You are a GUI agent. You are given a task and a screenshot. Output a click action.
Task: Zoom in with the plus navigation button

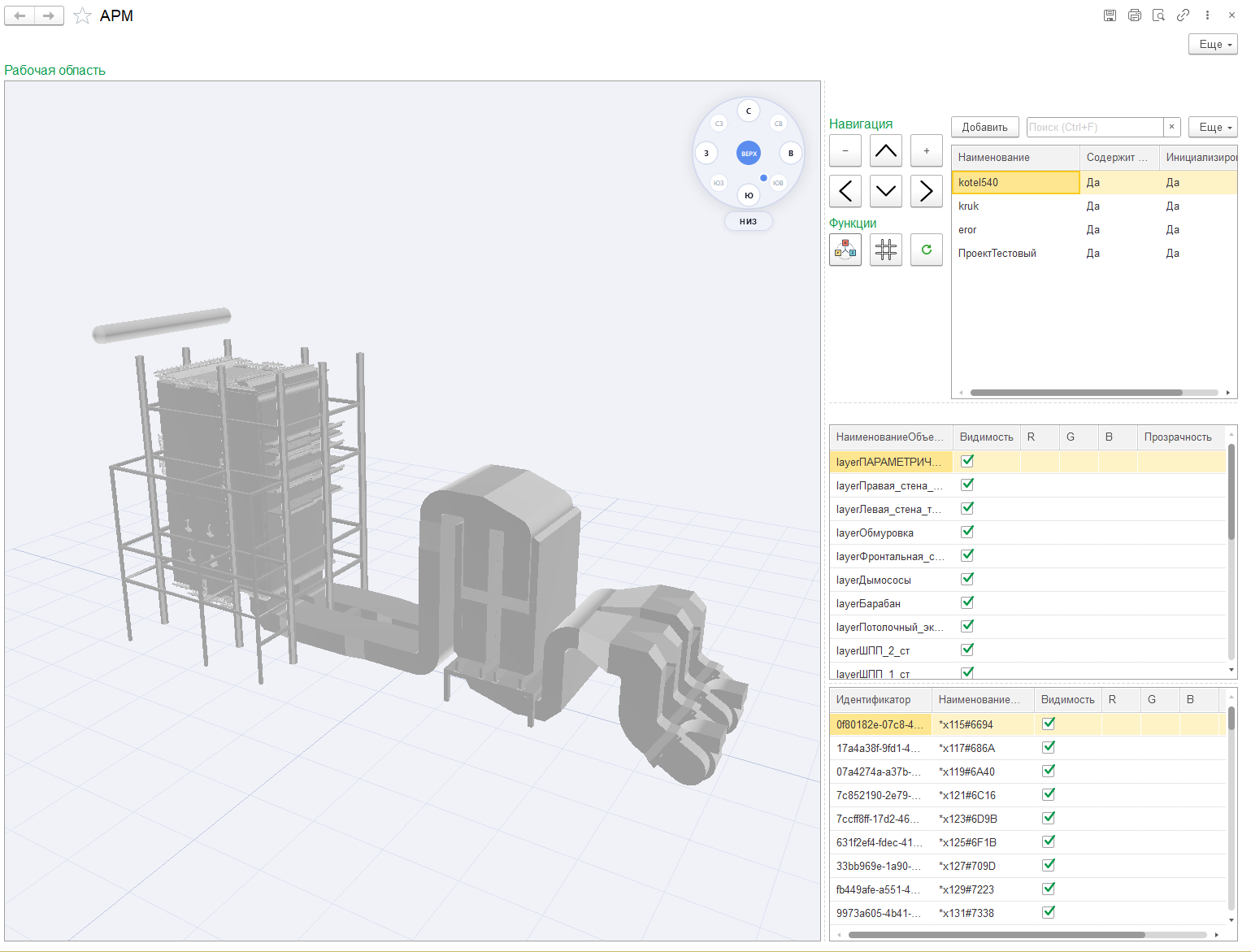pyautogui.click(x=927, y=150)
